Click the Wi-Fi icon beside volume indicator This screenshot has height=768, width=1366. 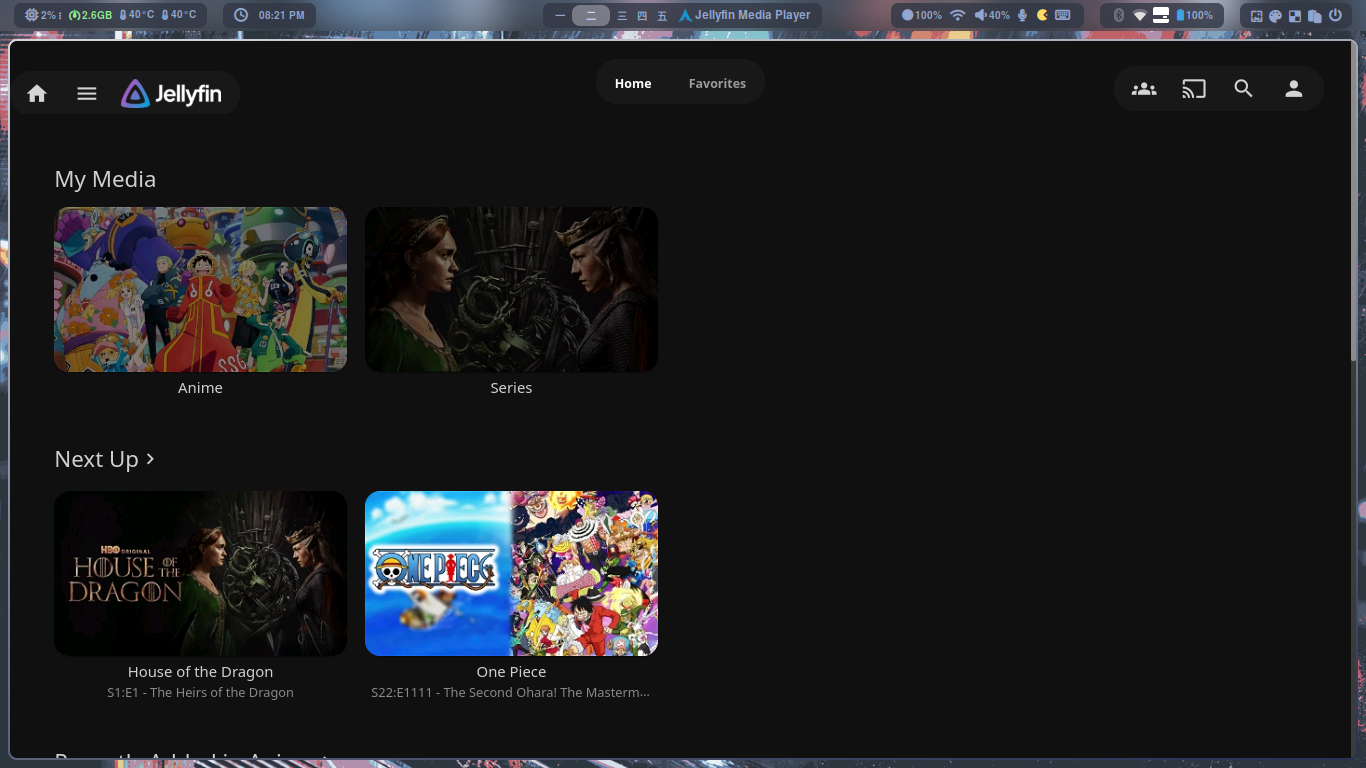pos(957,15)
